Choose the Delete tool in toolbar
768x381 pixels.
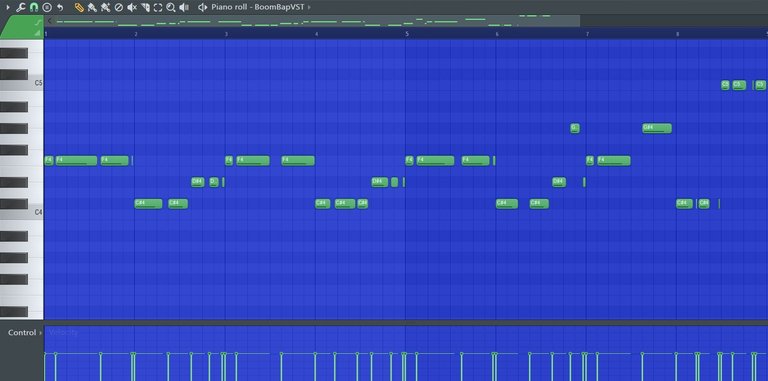point(119,7)
